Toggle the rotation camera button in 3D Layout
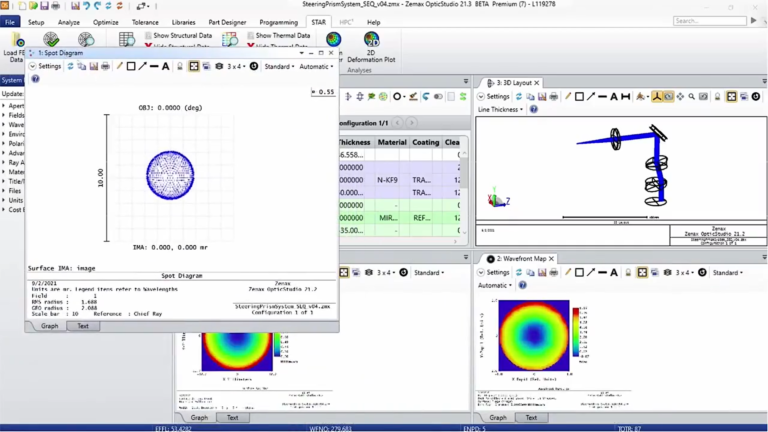Screen dimensions: 768x432 669,96
